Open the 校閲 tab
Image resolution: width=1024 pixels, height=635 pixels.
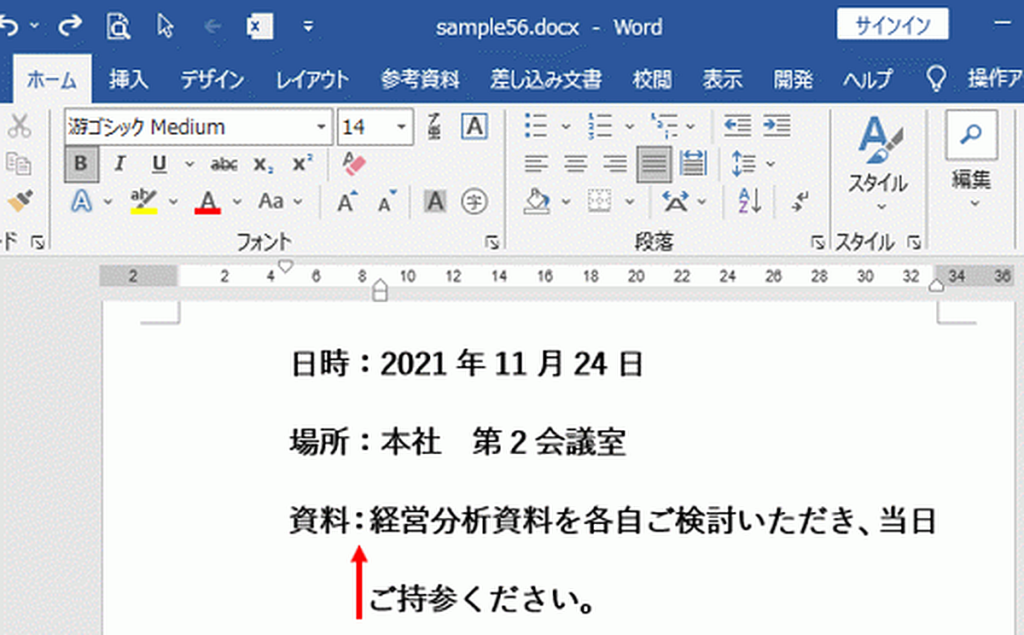[652, 80]
